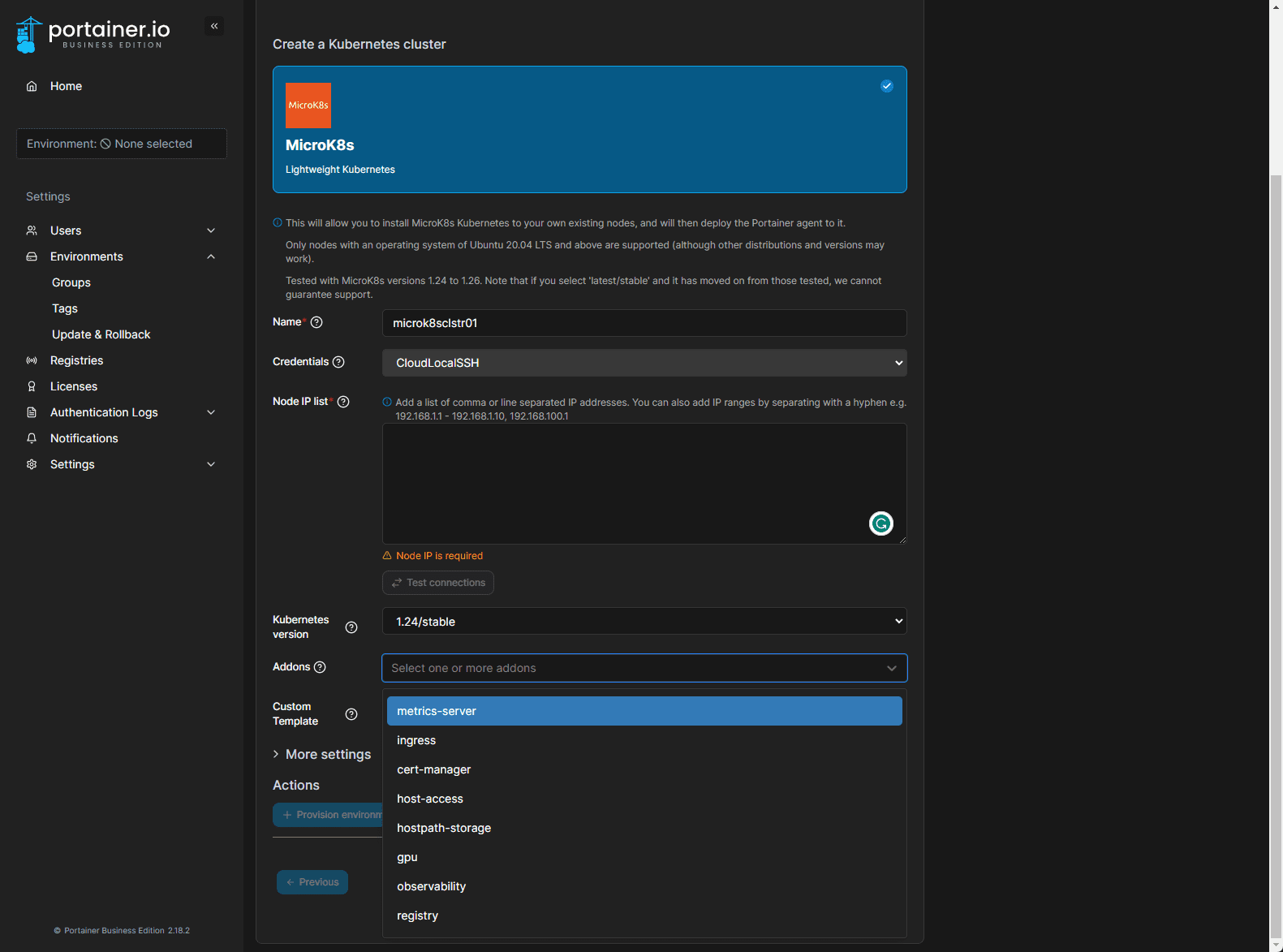Click the Name field help icon
The height and width of the screenshot is (952, 1283).
316,322
